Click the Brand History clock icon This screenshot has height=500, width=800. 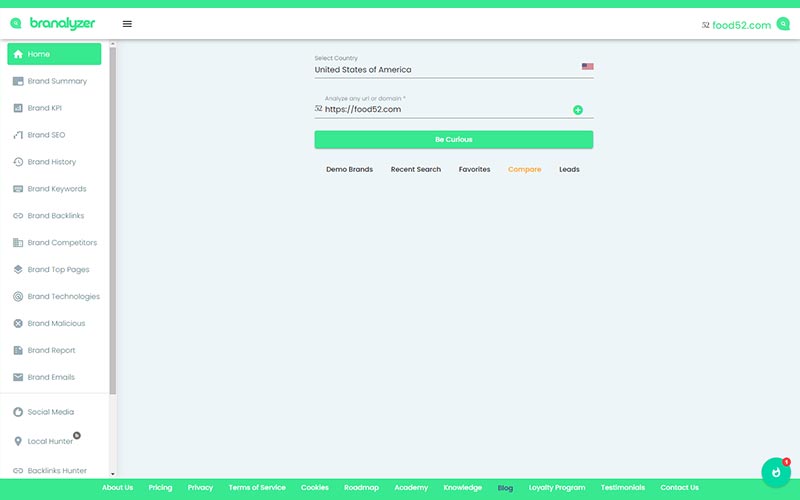18,162
